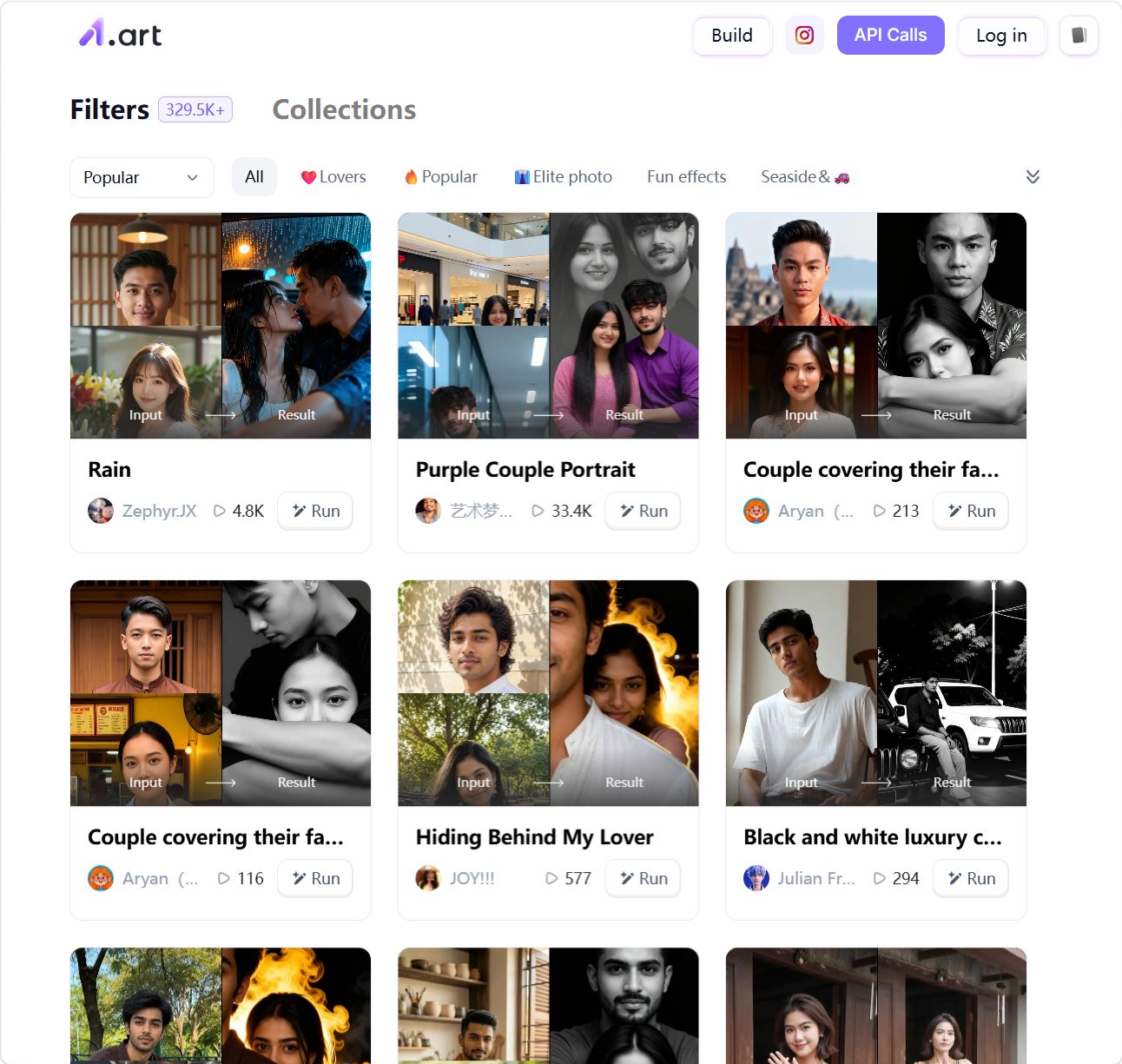Click the author name Julian Fr...
The image size is (1122, 1064).
[x=816, y=878]
